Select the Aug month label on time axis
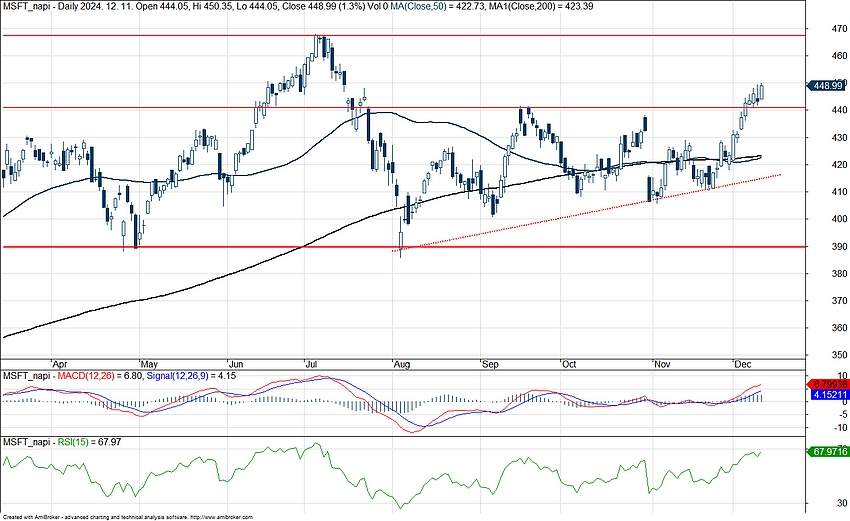Viewport: 850px width, 521px height. [x=402, y=364]
